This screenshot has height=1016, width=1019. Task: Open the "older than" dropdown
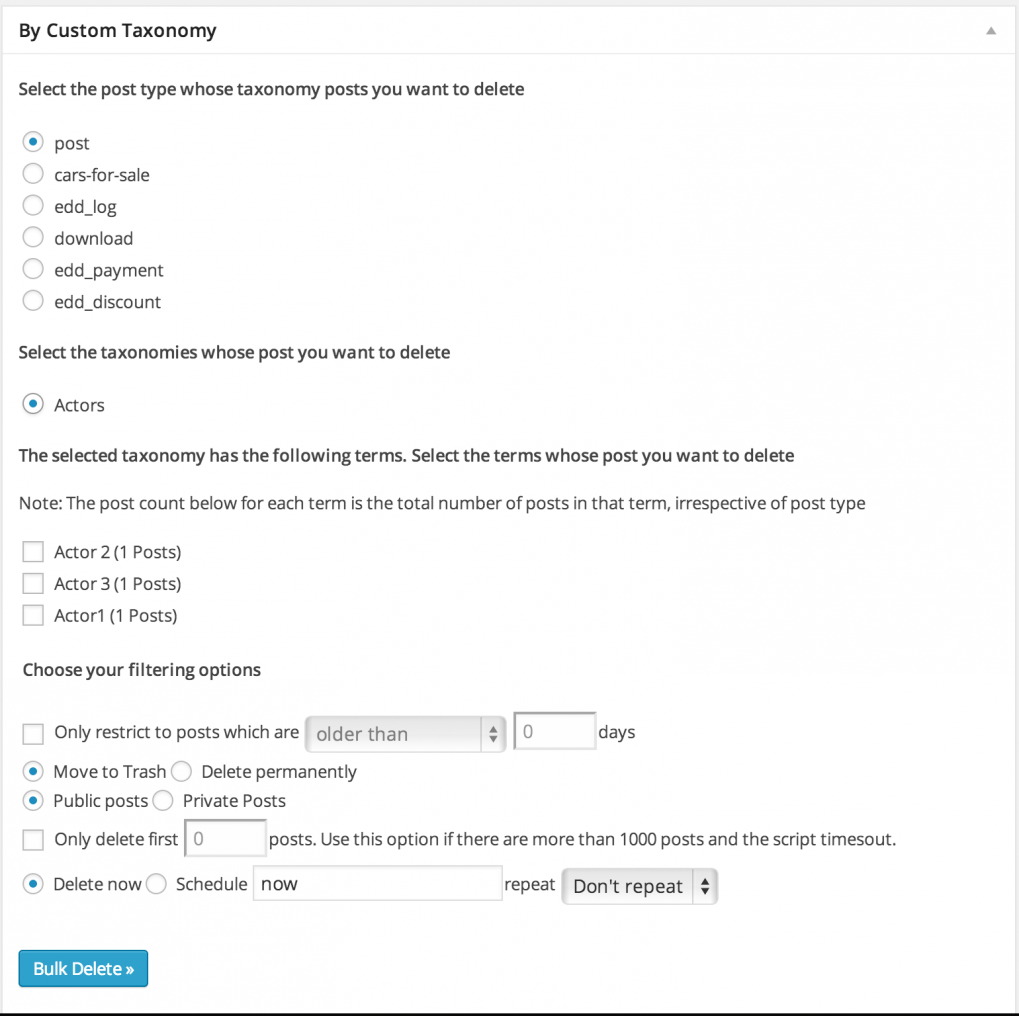point(405,733)
